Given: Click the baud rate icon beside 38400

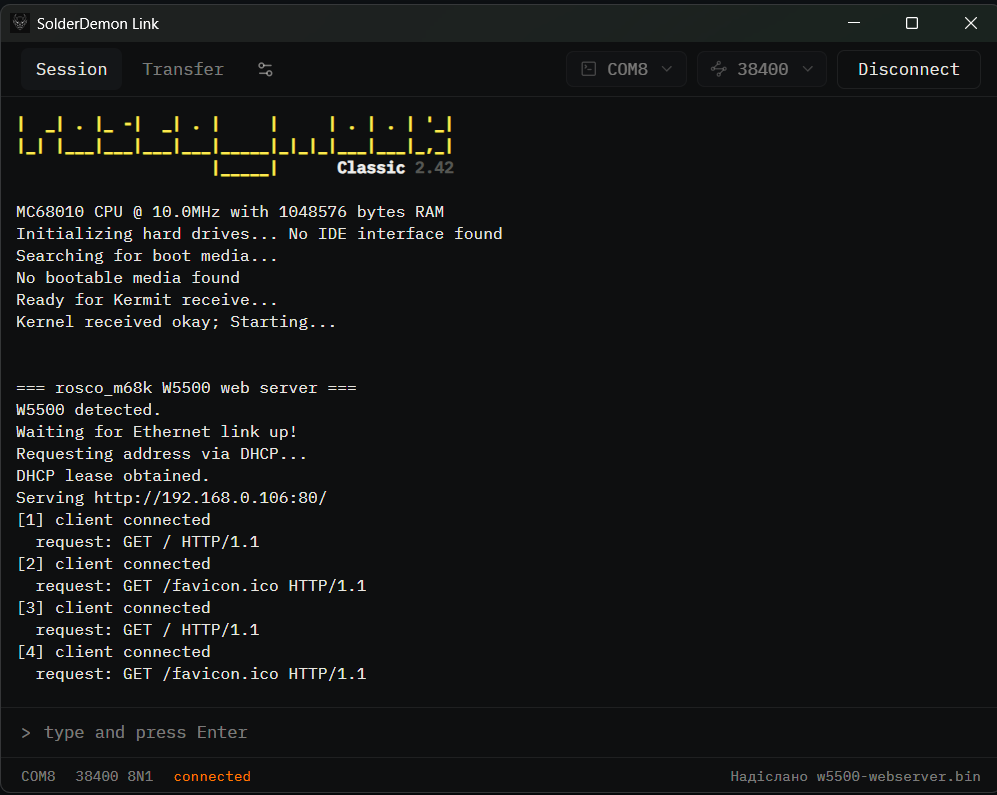Looking at the screenshot, I should pos(719,69).
